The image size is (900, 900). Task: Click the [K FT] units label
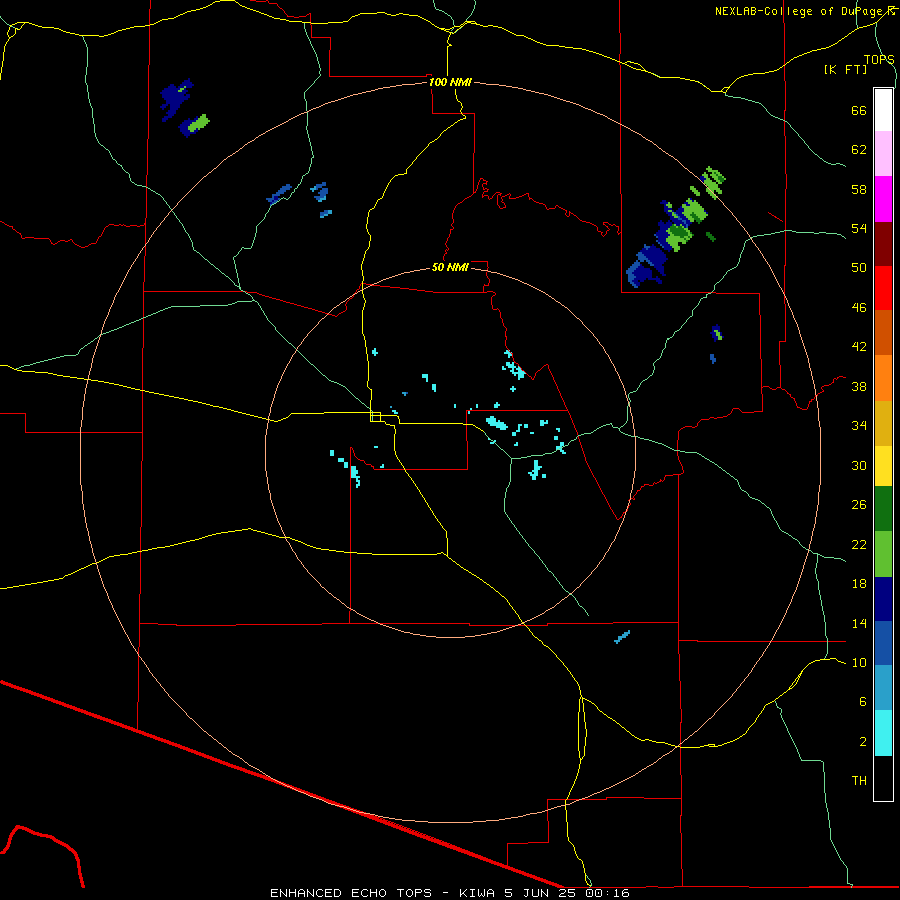pyautogui.click(x=845, y=69)
